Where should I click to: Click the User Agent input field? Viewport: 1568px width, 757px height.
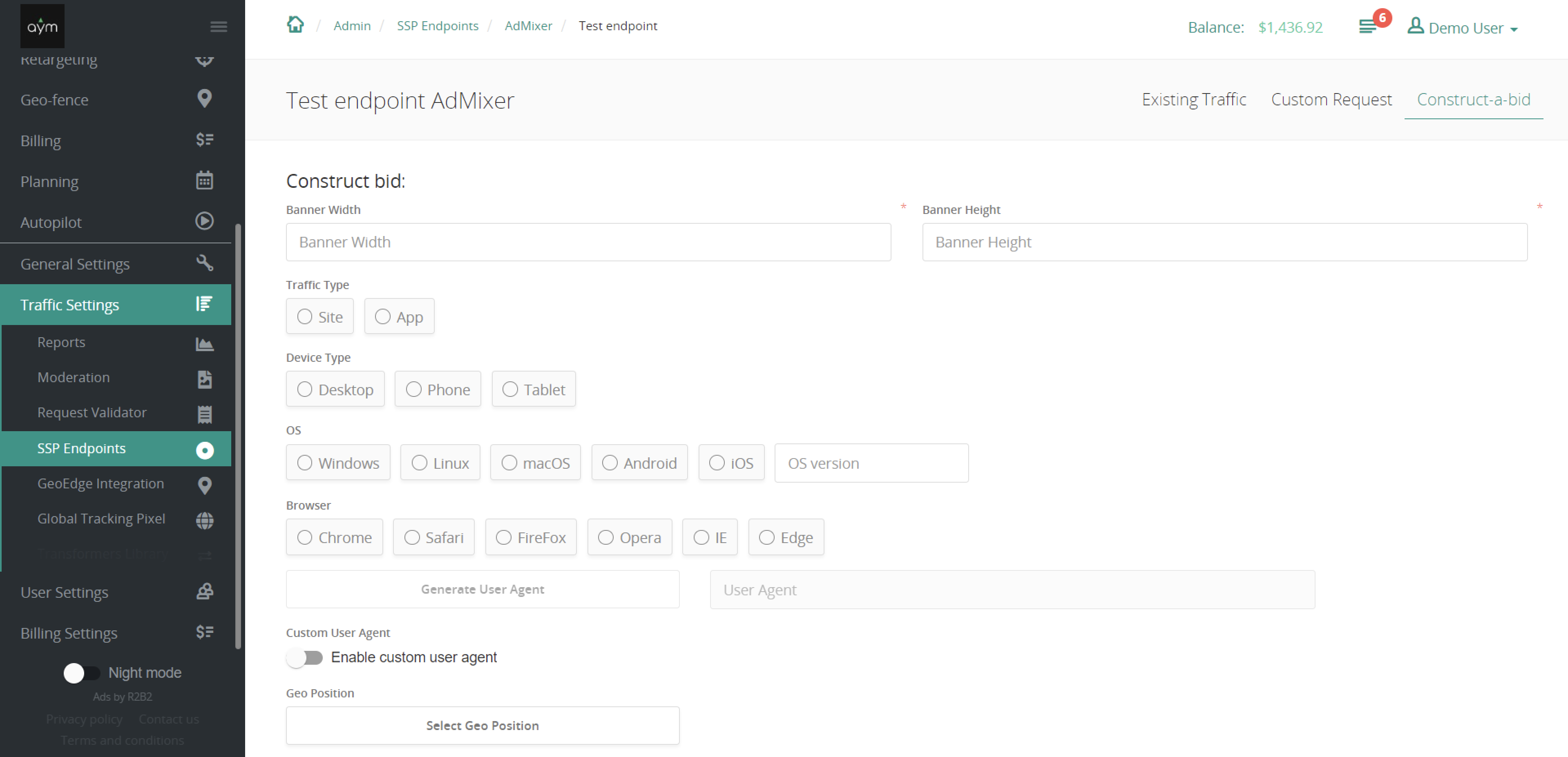coord(1012,590)
